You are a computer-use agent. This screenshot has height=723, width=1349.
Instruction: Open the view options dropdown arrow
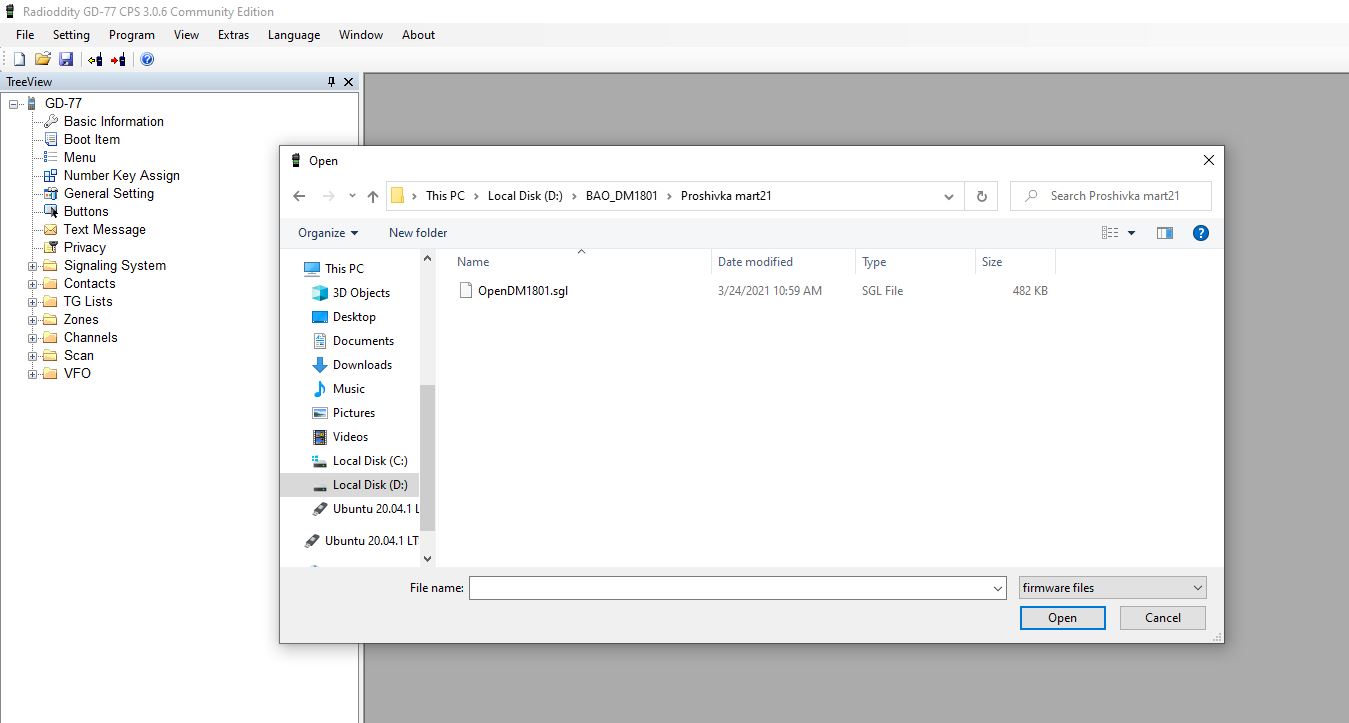tap(1132, 233)
